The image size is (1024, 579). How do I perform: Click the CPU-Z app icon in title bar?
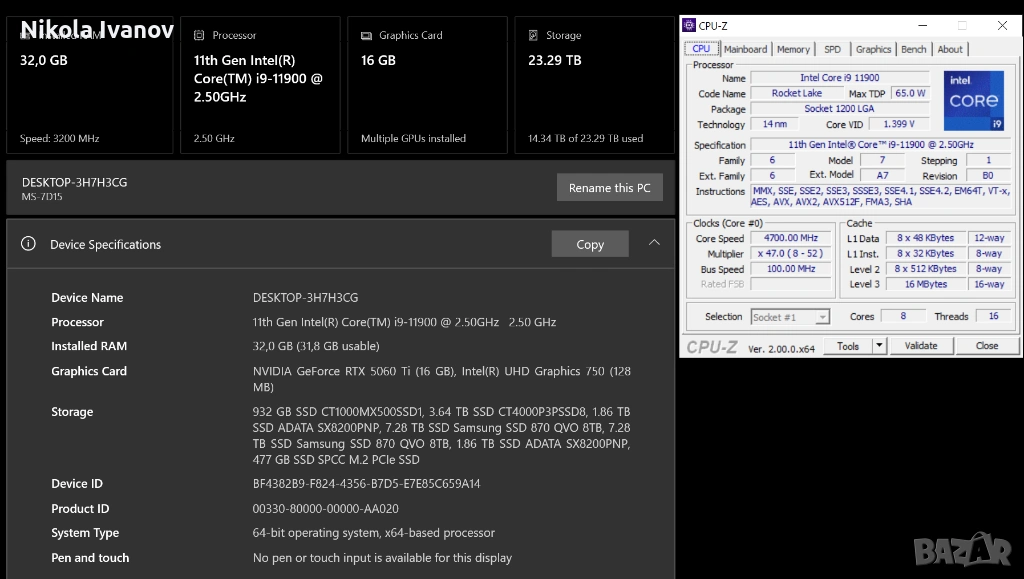click(x=689, y=26)
